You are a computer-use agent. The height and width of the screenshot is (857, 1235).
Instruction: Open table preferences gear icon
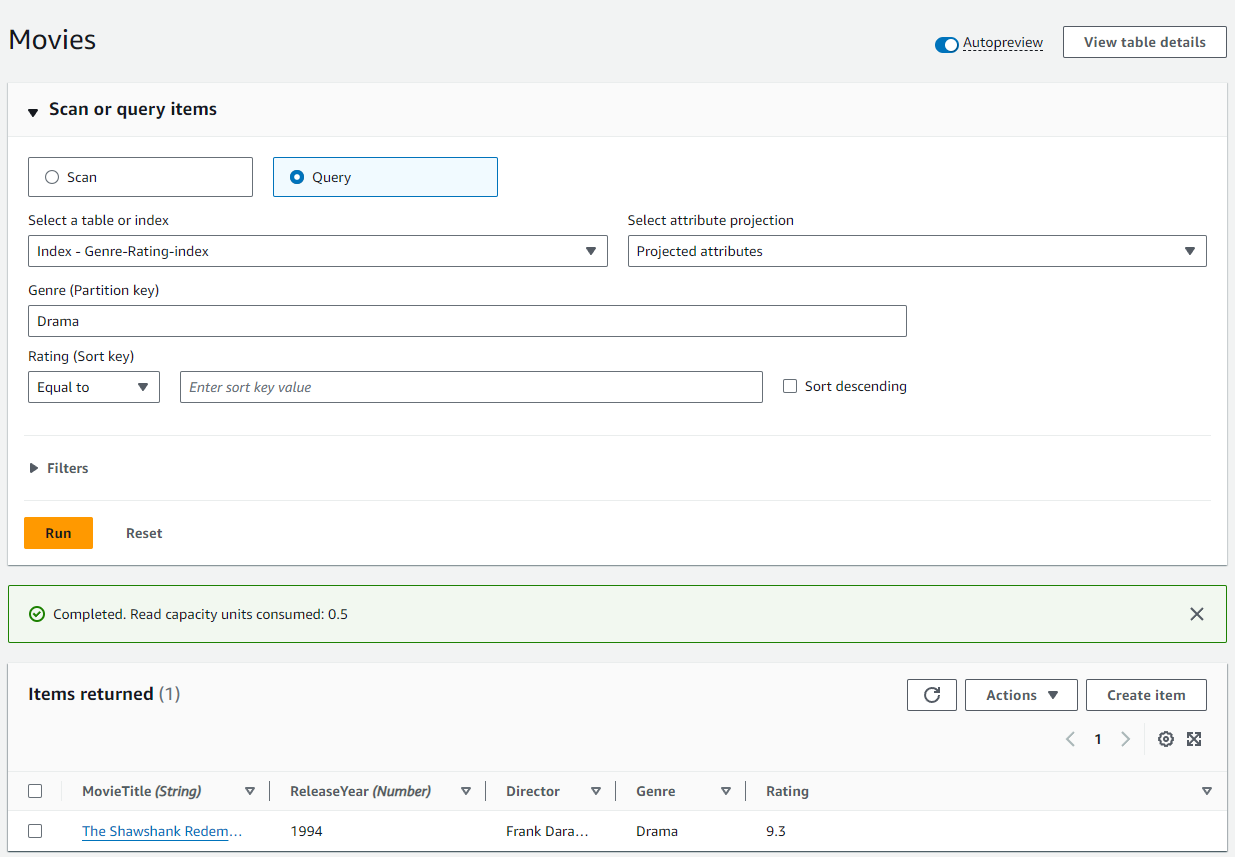1165,739
